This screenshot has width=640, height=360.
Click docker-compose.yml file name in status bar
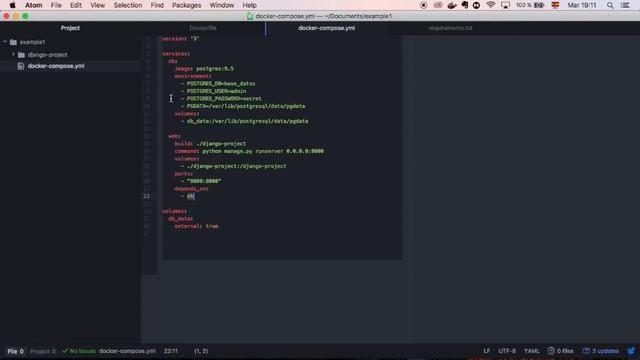127,351
